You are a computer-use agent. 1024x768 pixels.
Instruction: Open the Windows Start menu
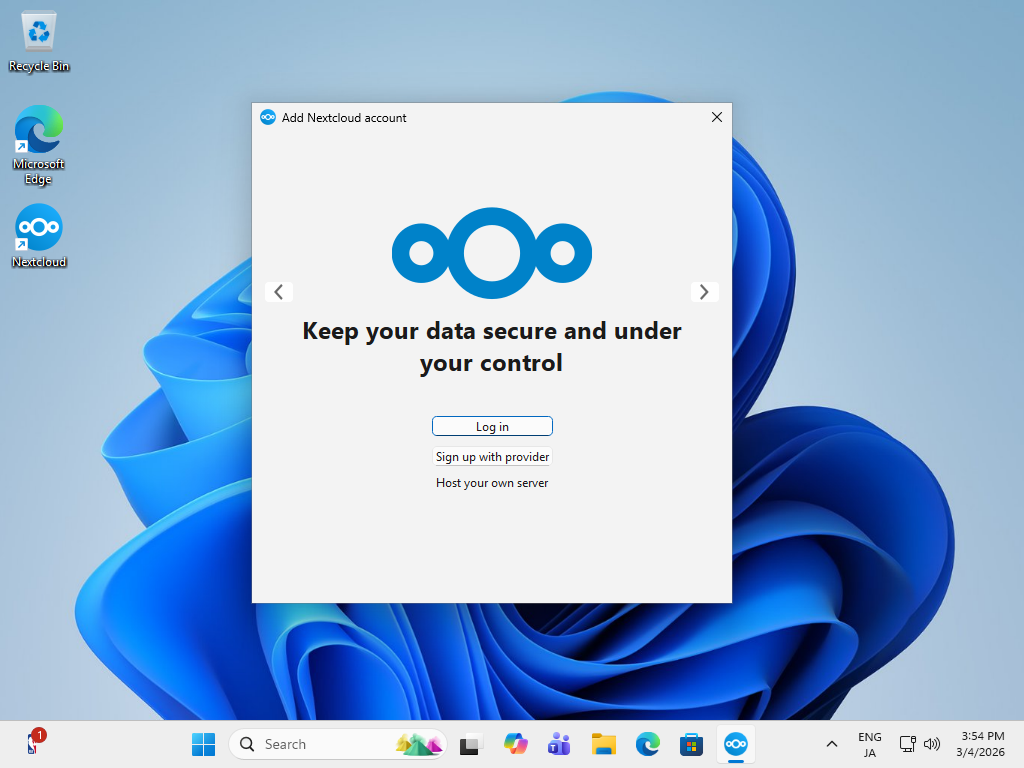(x=203, y=744)
